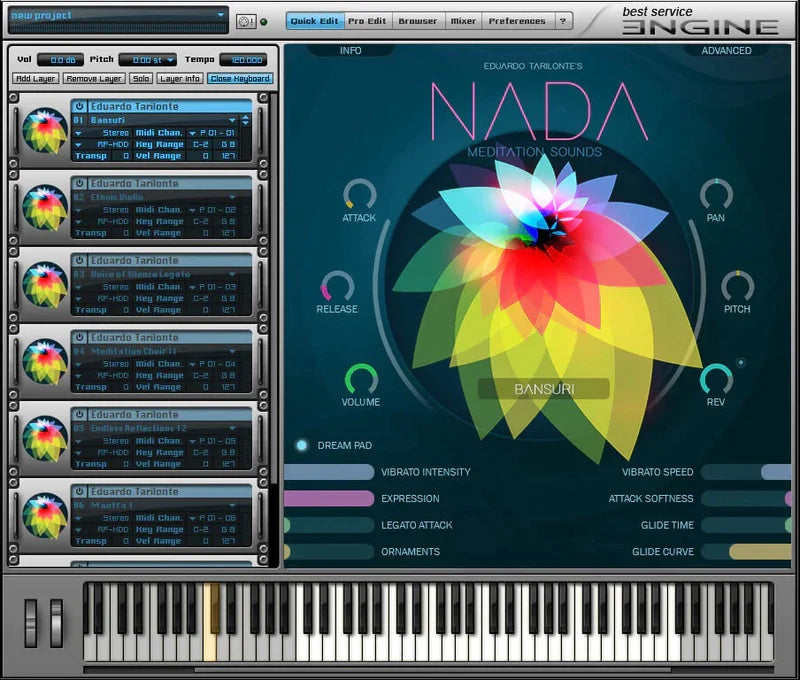
Task: Click the EXPRESSION slider
Action: tap(329, 498)
